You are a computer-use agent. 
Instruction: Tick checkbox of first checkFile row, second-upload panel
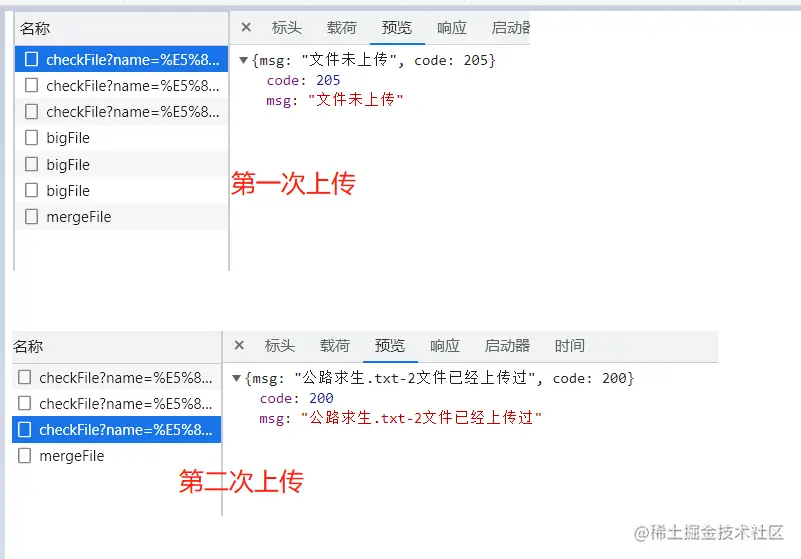[25, 377]
